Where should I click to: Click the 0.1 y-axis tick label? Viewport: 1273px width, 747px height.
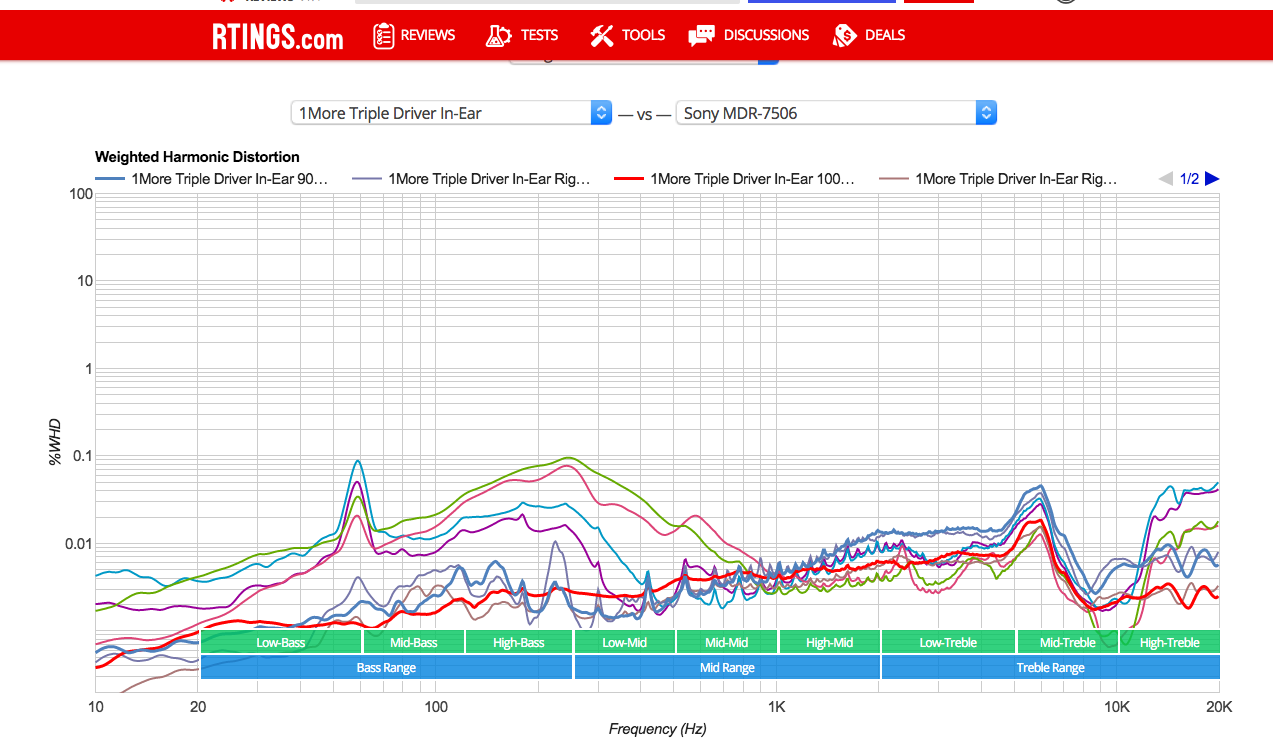(83, 456)
